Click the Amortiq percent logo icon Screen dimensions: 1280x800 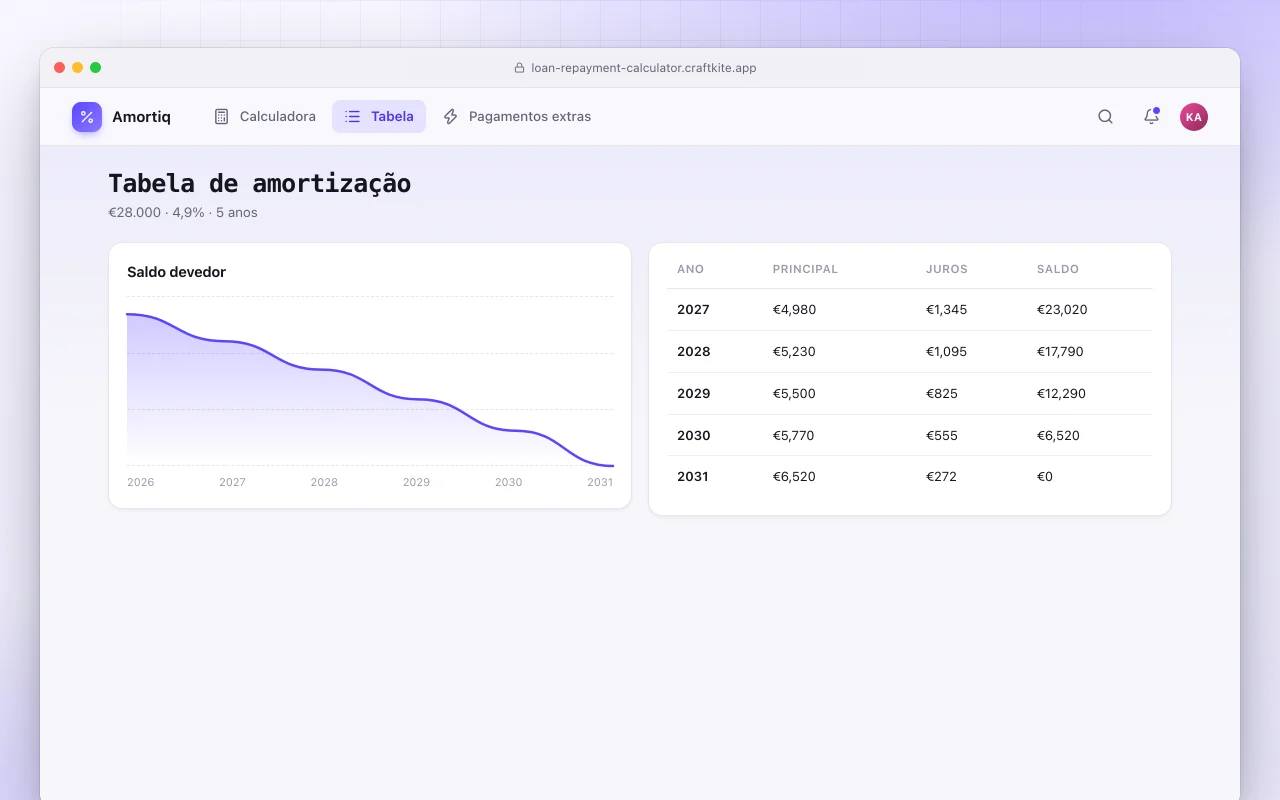[87, 117]
